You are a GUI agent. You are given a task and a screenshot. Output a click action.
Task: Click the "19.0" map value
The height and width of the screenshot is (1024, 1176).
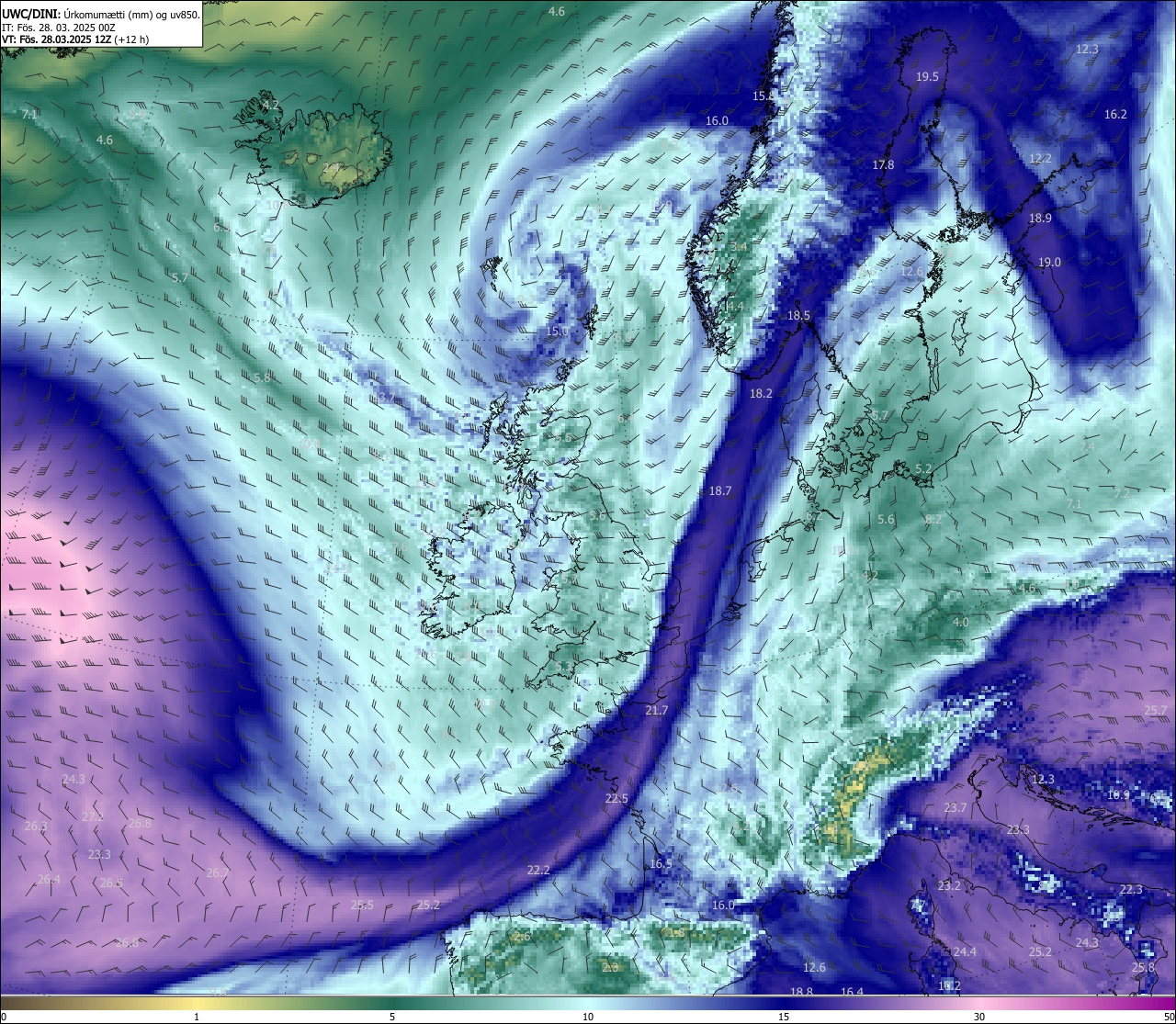[x=1049, y=262]
